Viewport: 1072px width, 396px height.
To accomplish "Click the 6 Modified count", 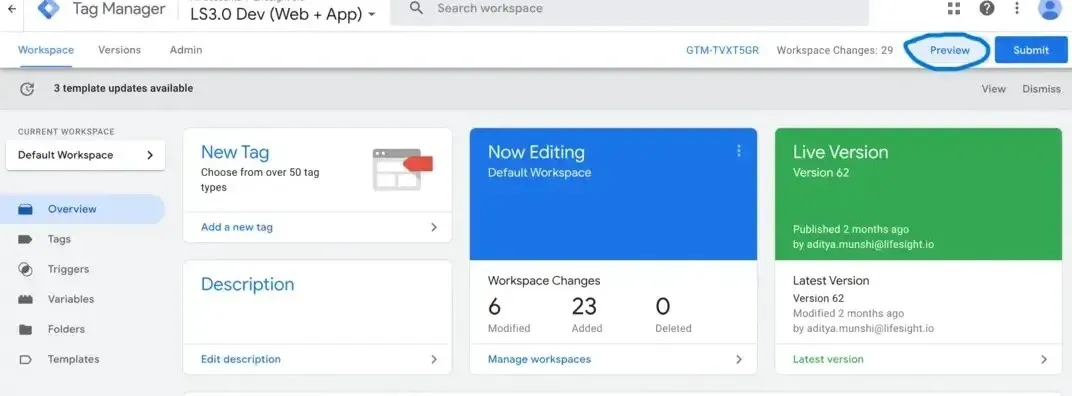I will (509, 314).
